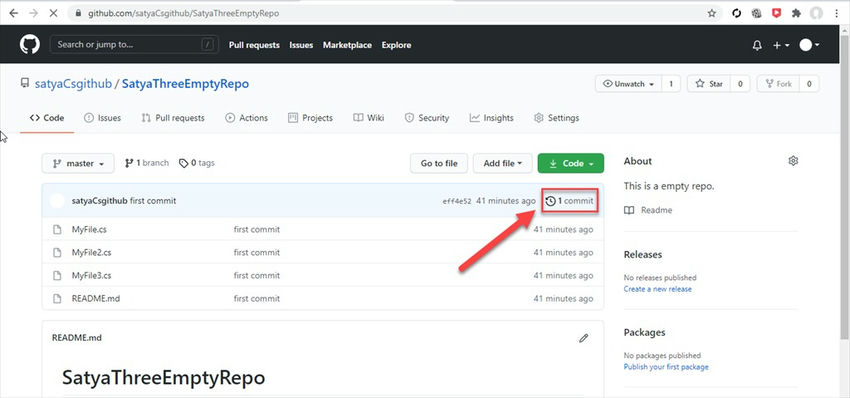
Task: Switch to the Code tab
Action: [47, 118]
